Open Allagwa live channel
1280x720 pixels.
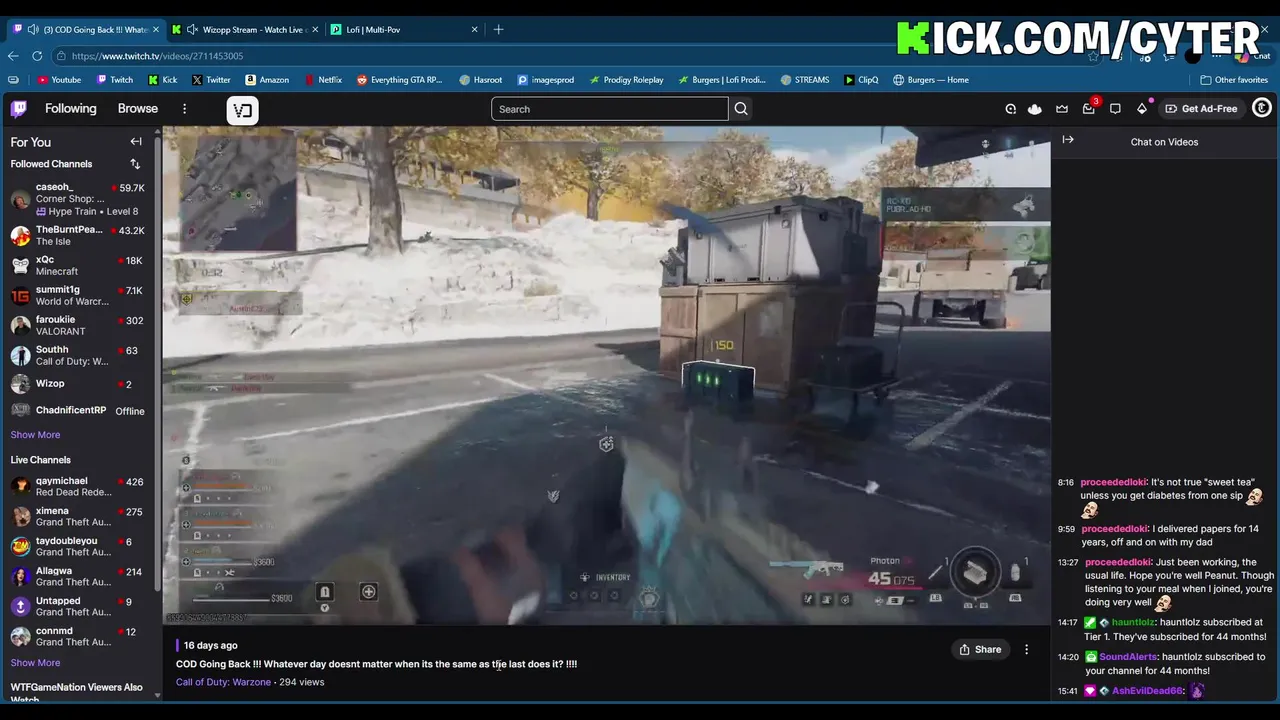coord(78,577)
